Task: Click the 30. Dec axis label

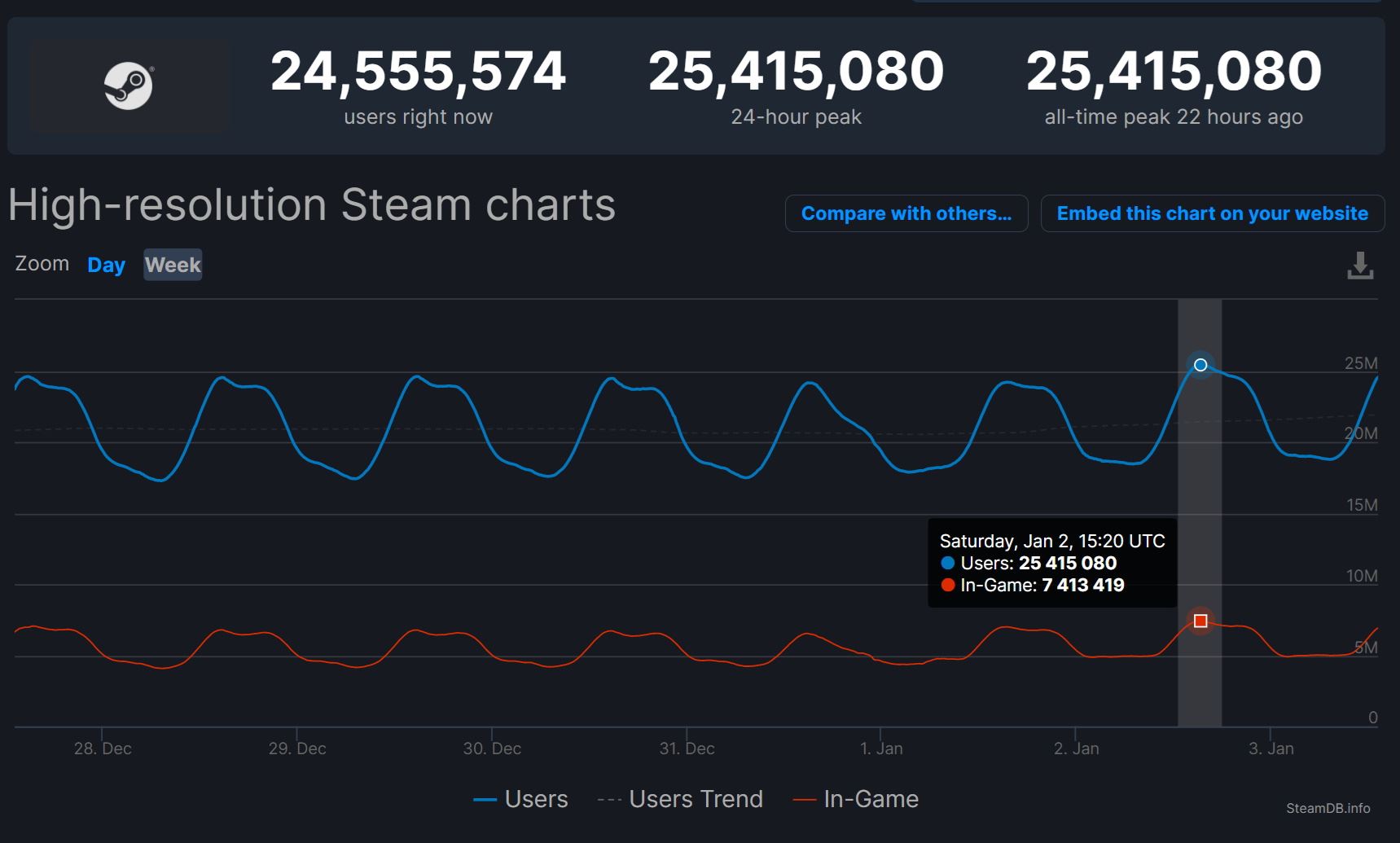Action: 492,749
